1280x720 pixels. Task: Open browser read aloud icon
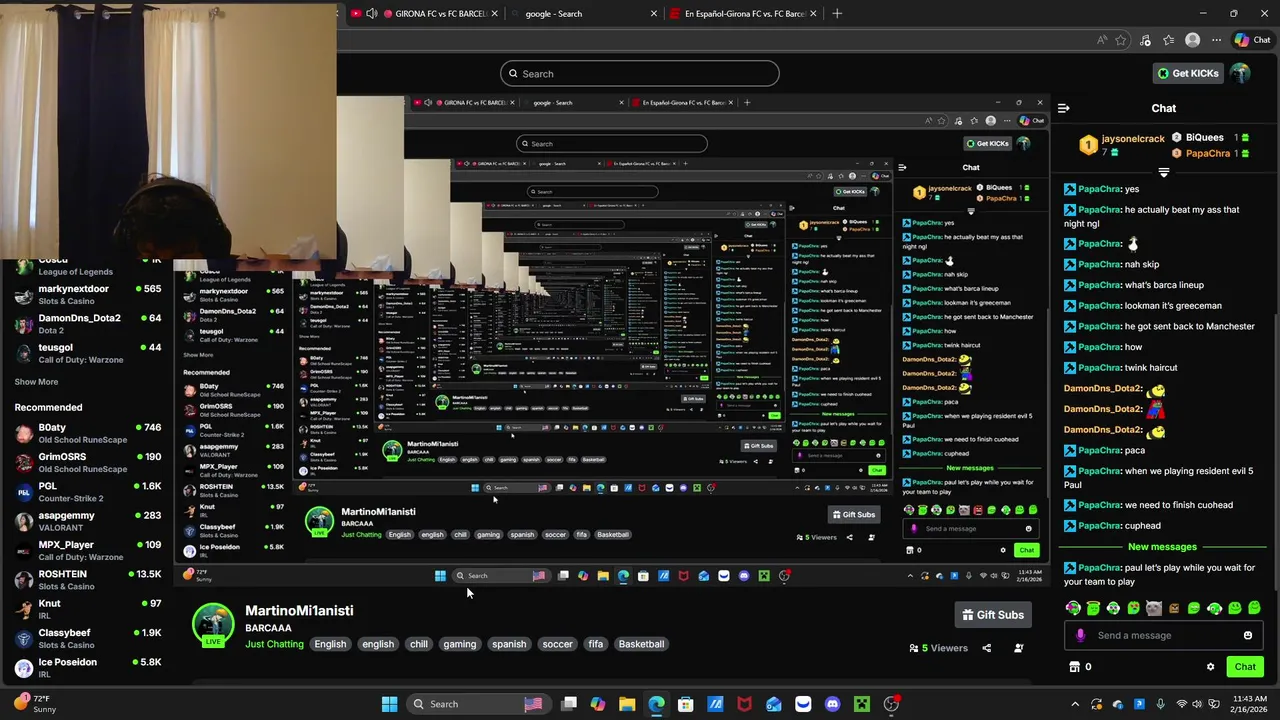1102,40
